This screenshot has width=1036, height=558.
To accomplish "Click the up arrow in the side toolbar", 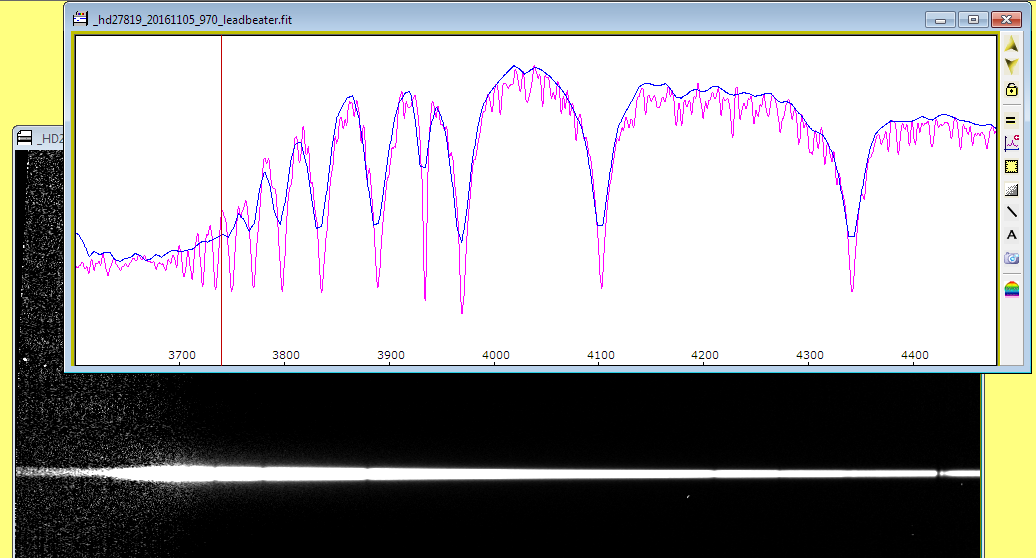I will pos(1011,46).
